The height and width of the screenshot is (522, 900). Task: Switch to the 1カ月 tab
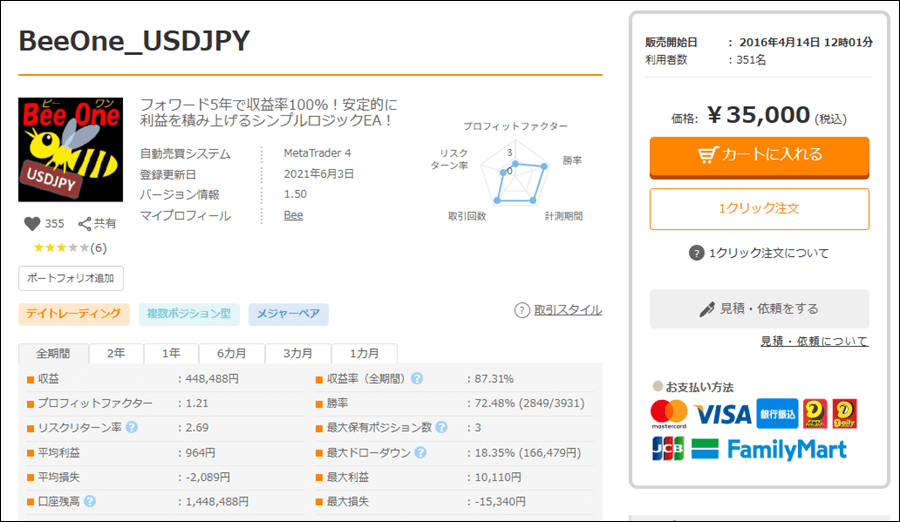(x=364, y=354)
